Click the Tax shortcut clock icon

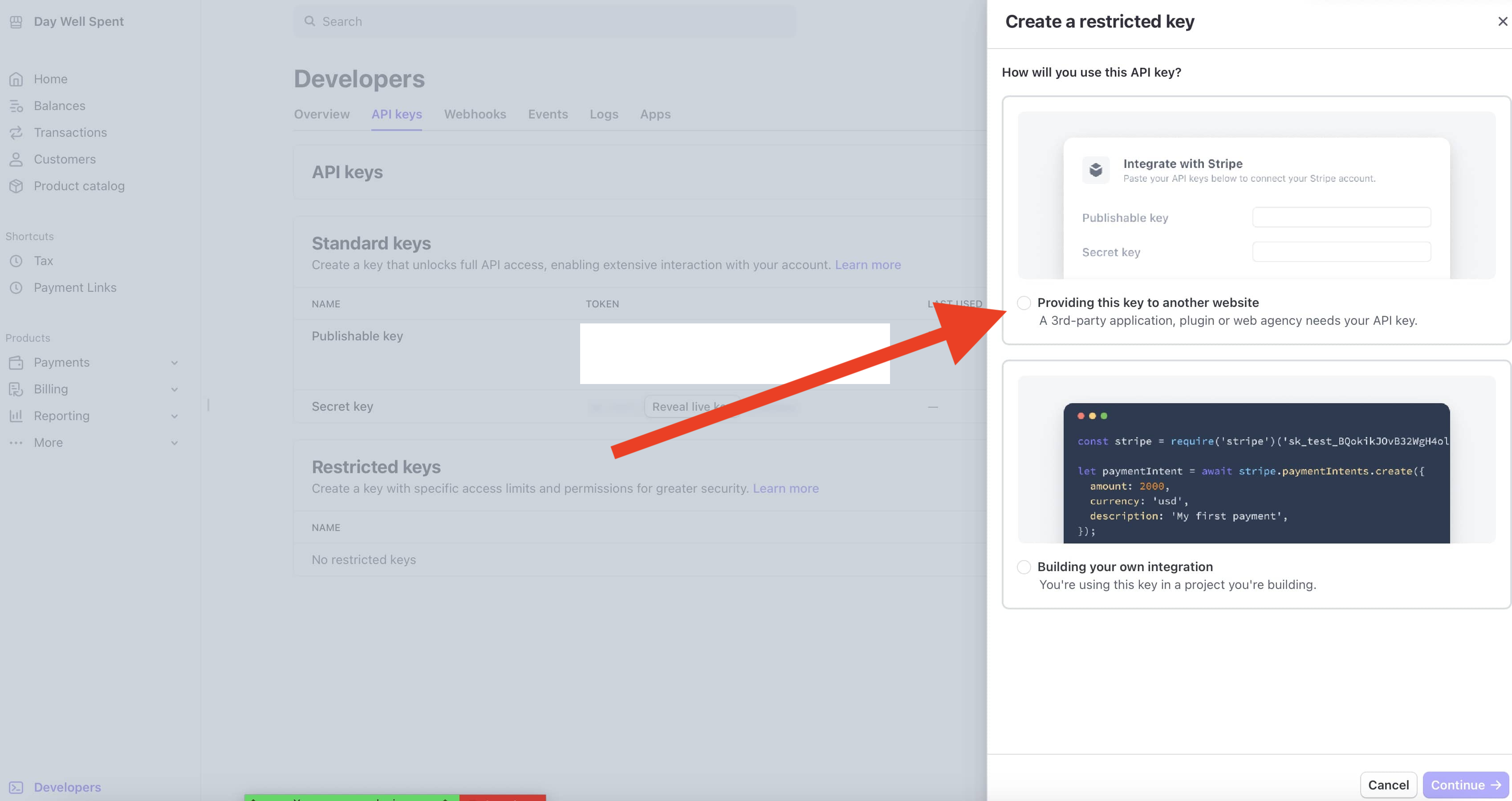[x=16, y=261]
